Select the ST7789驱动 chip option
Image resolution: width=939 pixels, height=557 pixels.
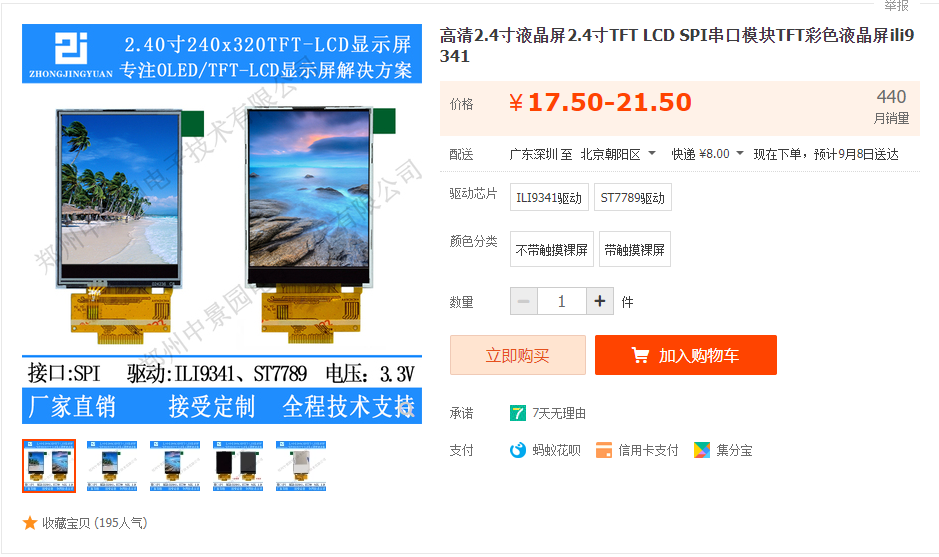pyautogui.click(x=633, y=198)
